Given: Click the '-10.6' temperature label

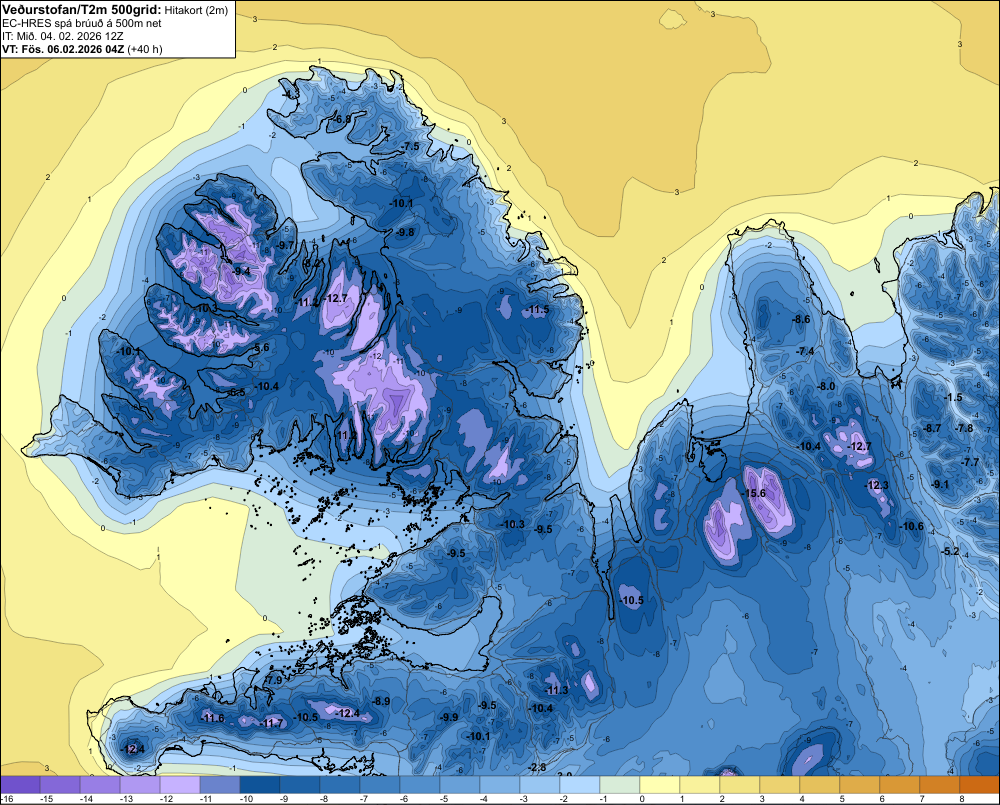Looking at the screenshot, I should coord(911,526).
